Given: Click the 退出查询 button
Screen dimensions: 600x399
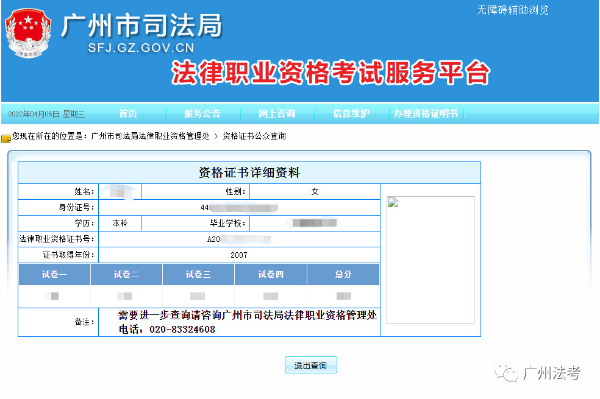Looking at the screenshot, I should tap(311, 365).
